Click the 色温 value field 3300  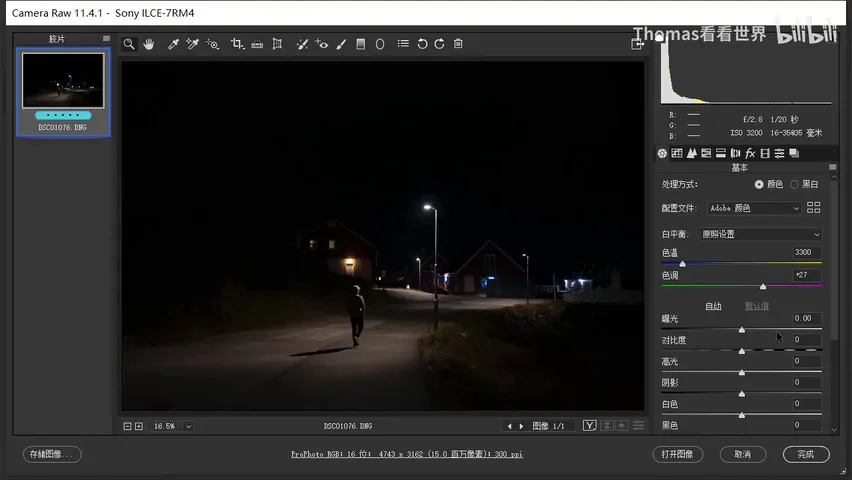tap(806, 252)
